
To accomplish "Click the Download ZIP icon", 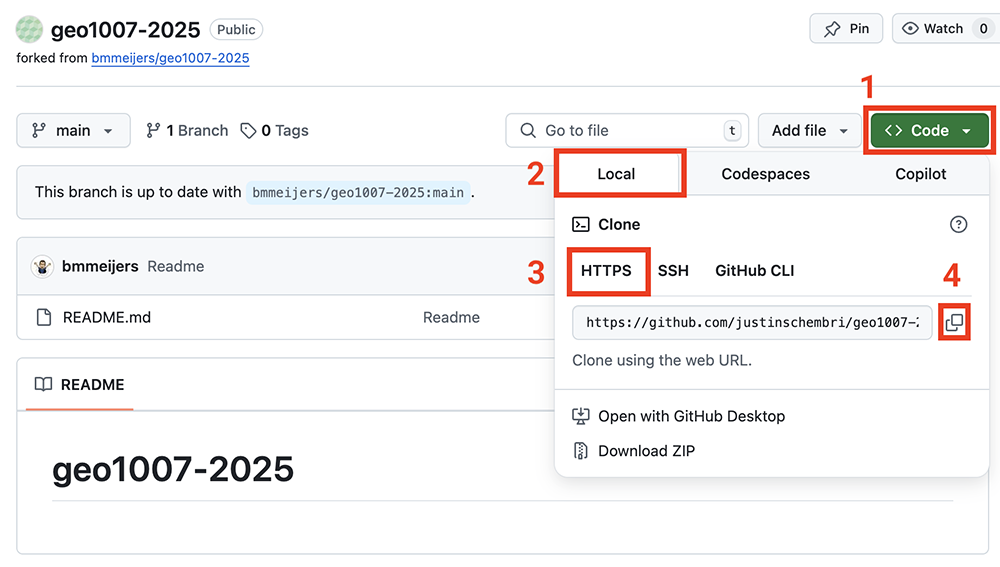I will tap(581, 451).
